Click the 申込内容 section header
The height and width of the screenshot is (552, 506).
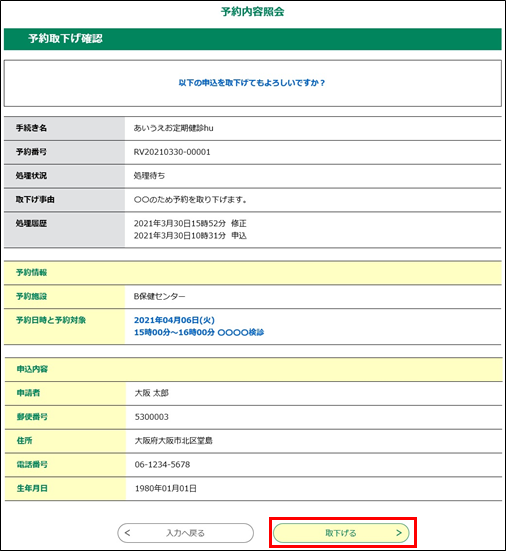click(x=253, y=370)
